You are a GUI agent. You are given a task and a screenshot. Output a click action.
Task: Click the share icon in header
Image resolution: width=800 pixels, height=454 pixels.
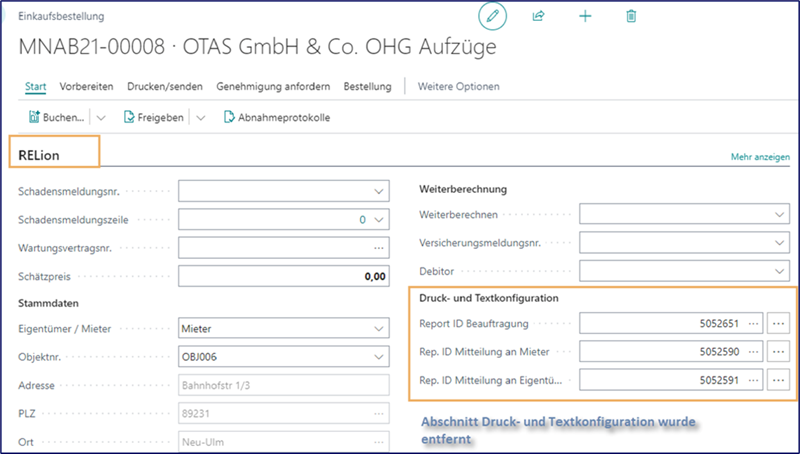(538, 16)
